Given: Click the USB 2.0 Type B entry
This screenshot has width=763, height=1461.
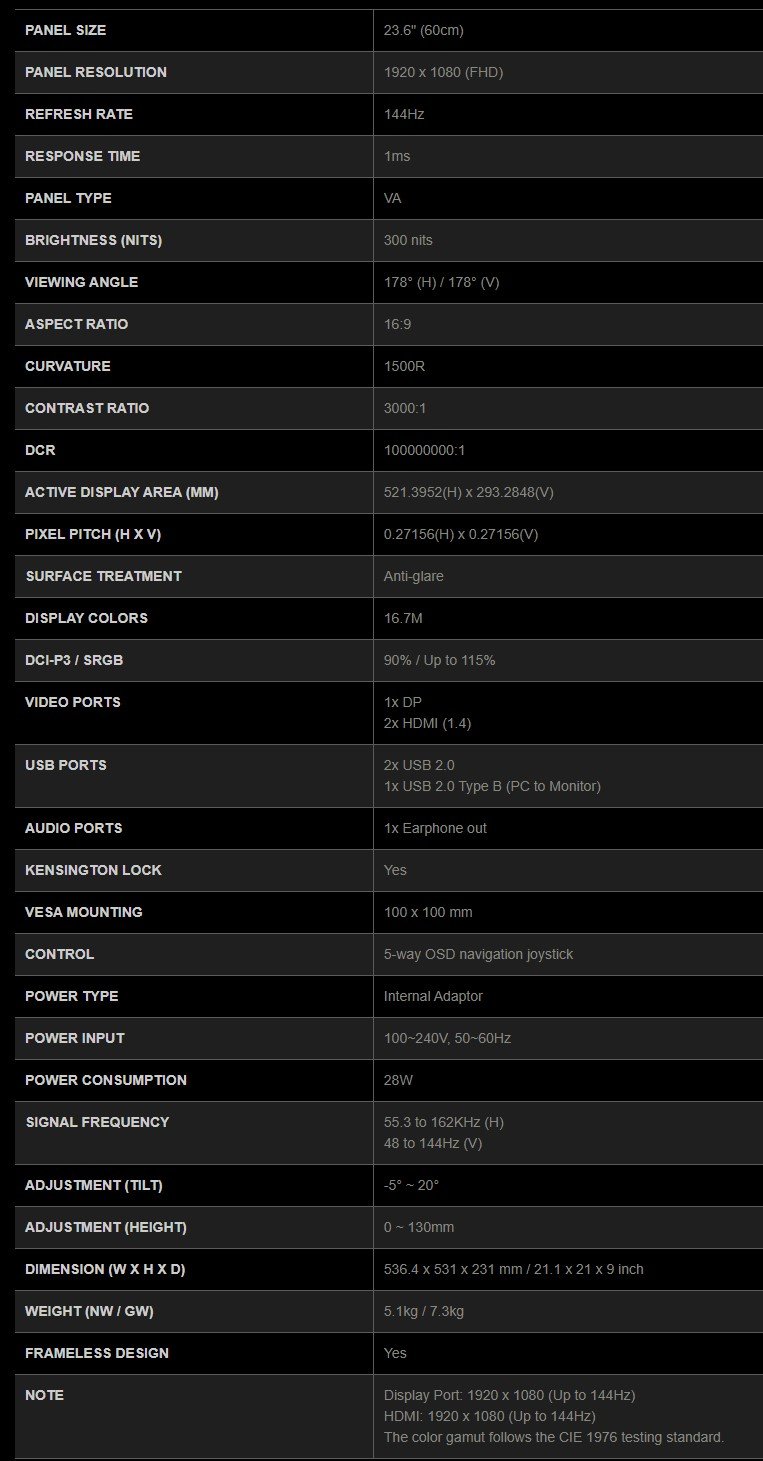Looking at the screenshot, I should point(492,786).
